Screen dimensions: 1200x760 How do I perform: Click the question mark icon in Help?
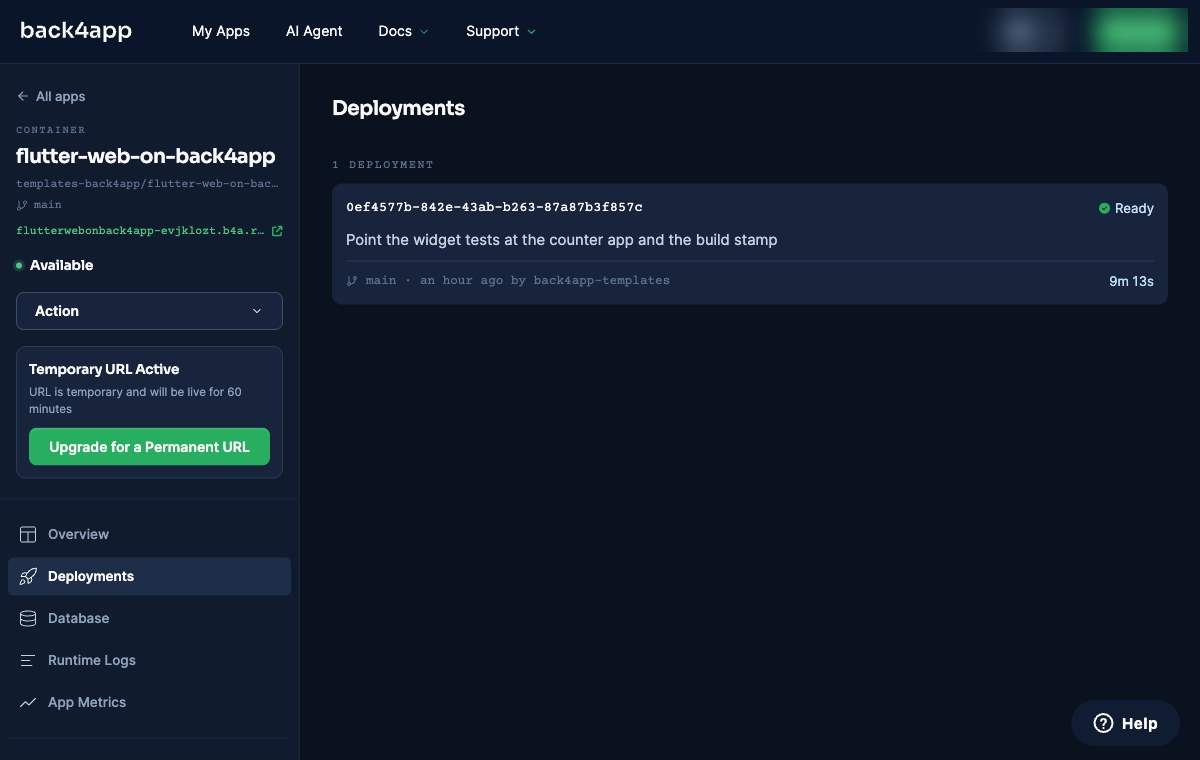click(x=1103, y=723)
